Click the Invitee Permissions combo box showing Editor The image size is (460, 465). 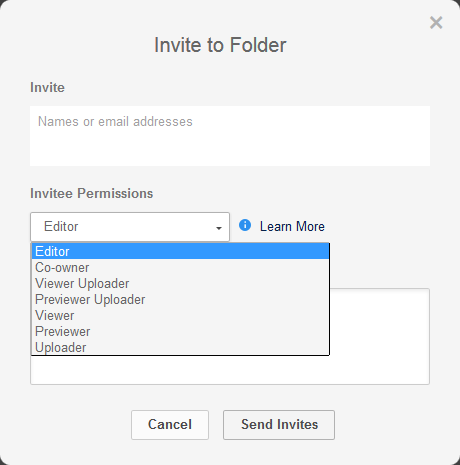(x=130, y=227)
